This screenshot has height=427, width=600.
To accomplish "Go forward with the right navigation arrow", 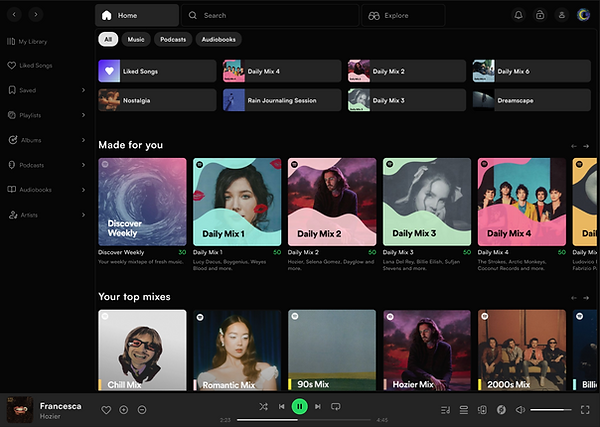I will [36, 15].
